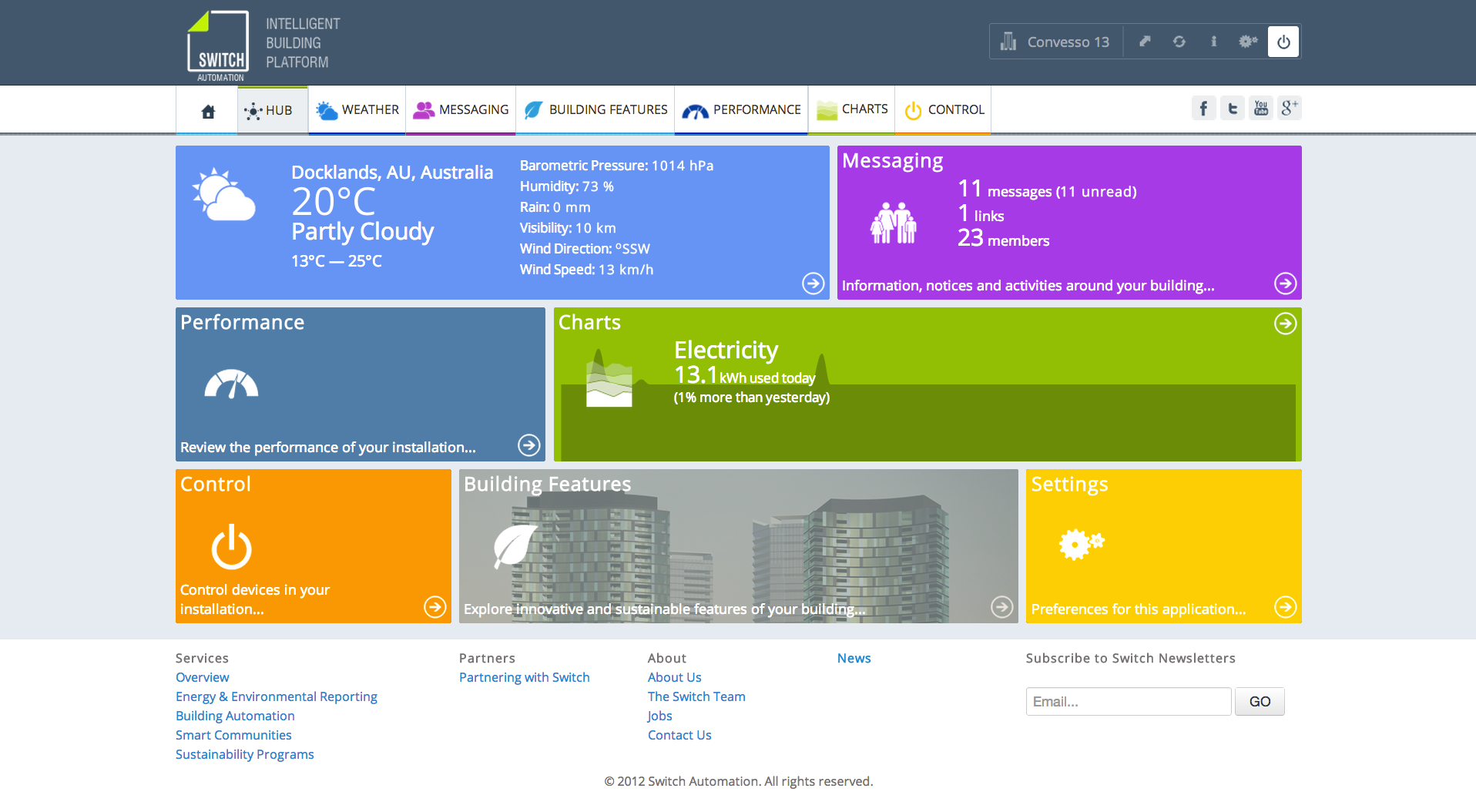This screenshot has width=1476, height=812.
Task: Open the Energy & Environmental Reporting link
Action: (277, 696)
